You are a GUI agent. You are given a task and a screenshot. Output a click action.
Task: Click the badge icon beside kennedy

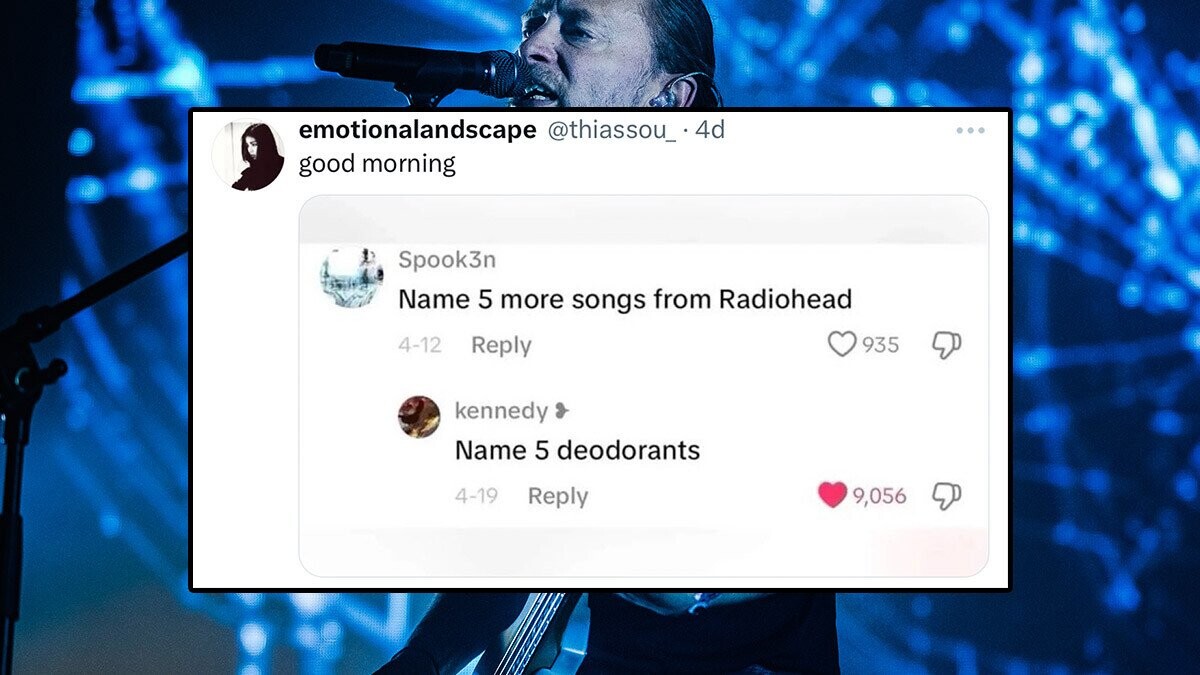tap(562, 411)
